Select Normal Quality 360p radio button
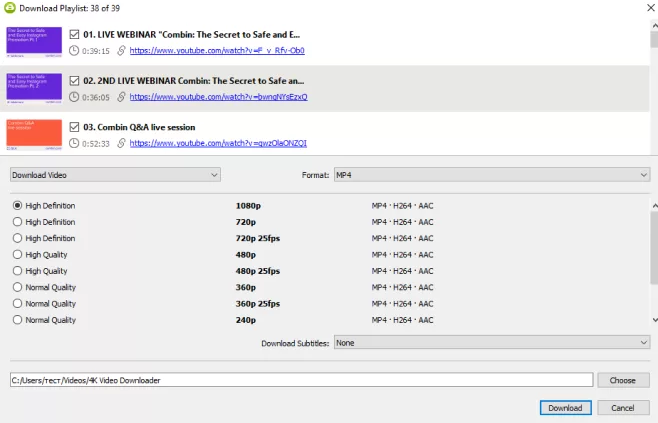658x423 pixels. pyautogui.click(x=17, y=287)
